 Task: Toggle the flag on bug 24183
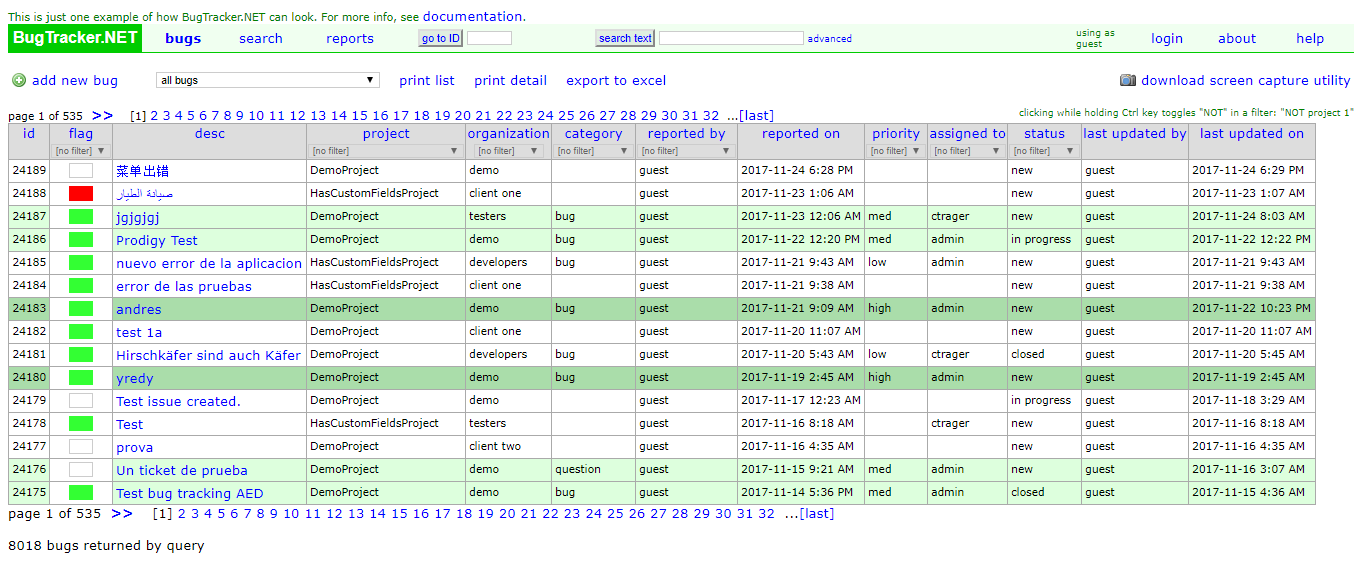[81, 309]
